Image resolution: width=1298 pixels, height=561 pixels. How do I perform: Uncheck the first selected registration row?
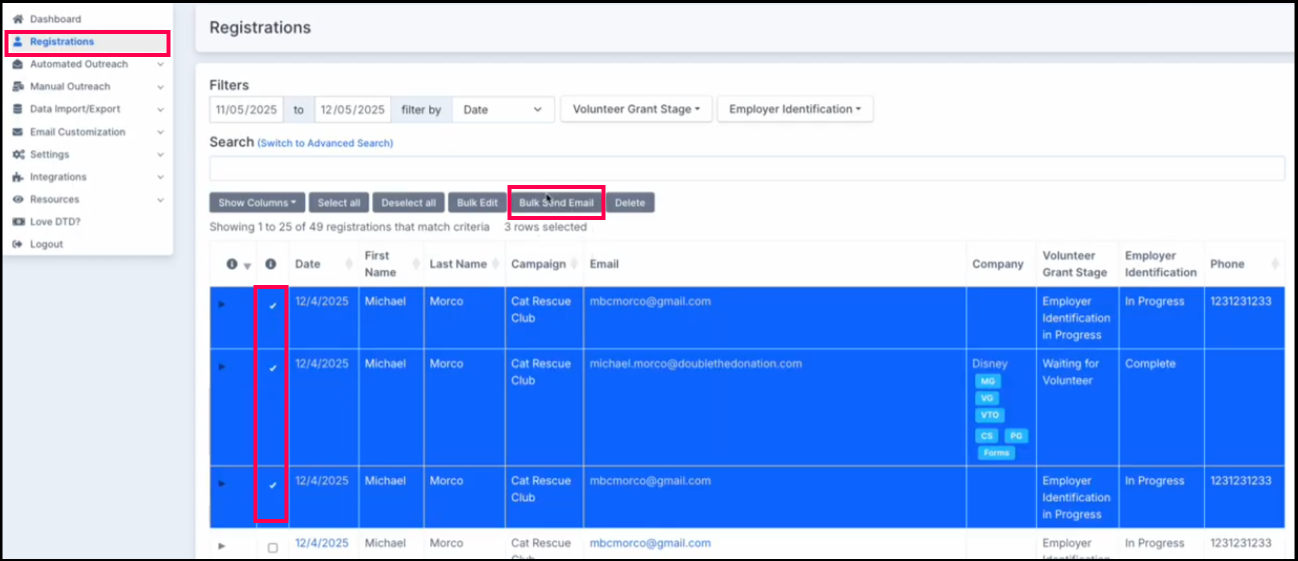273,305
